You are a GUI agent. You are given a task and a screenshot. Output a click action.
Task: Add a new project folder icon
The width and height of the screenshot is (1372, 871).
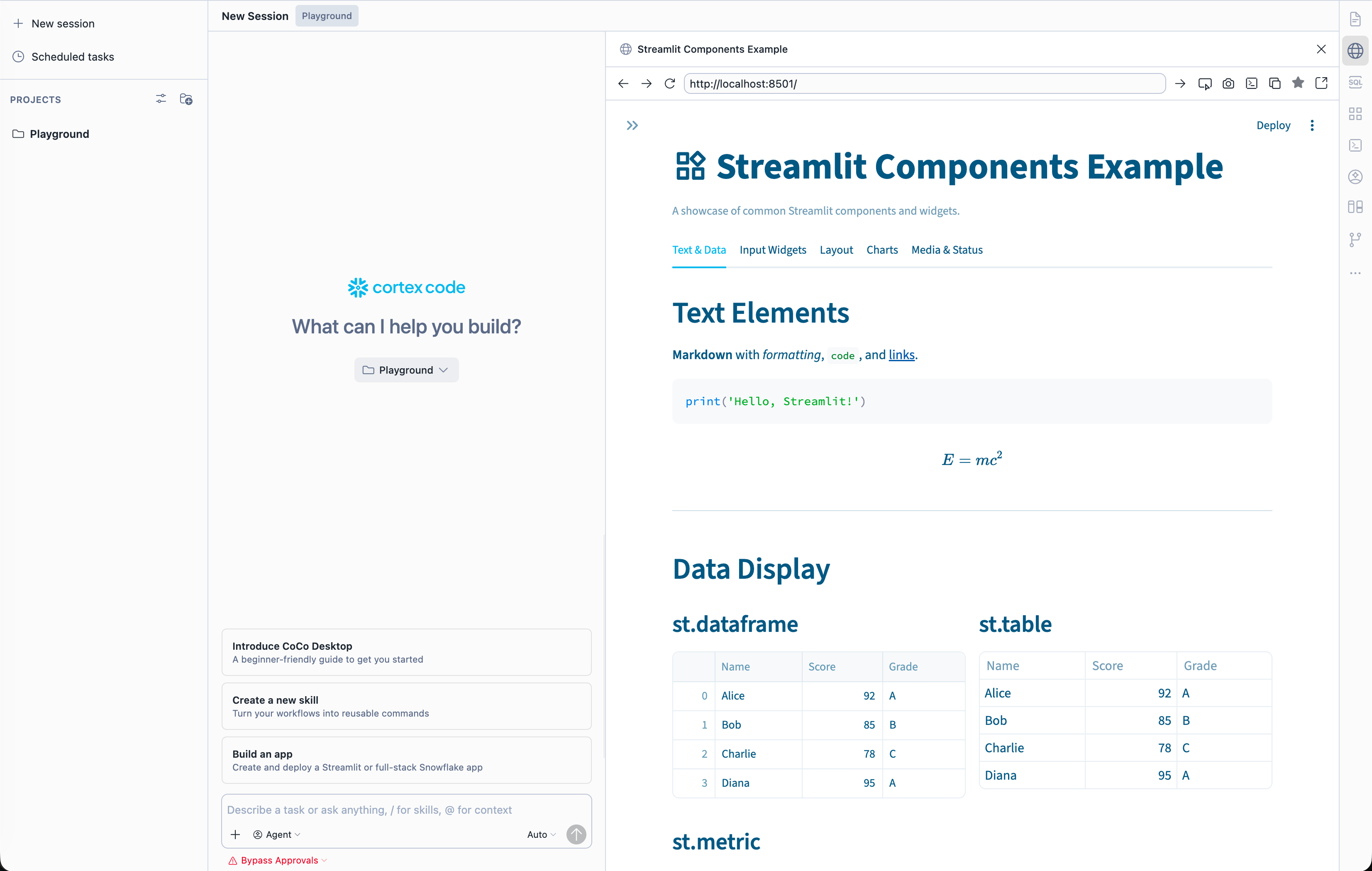point(186,99)
